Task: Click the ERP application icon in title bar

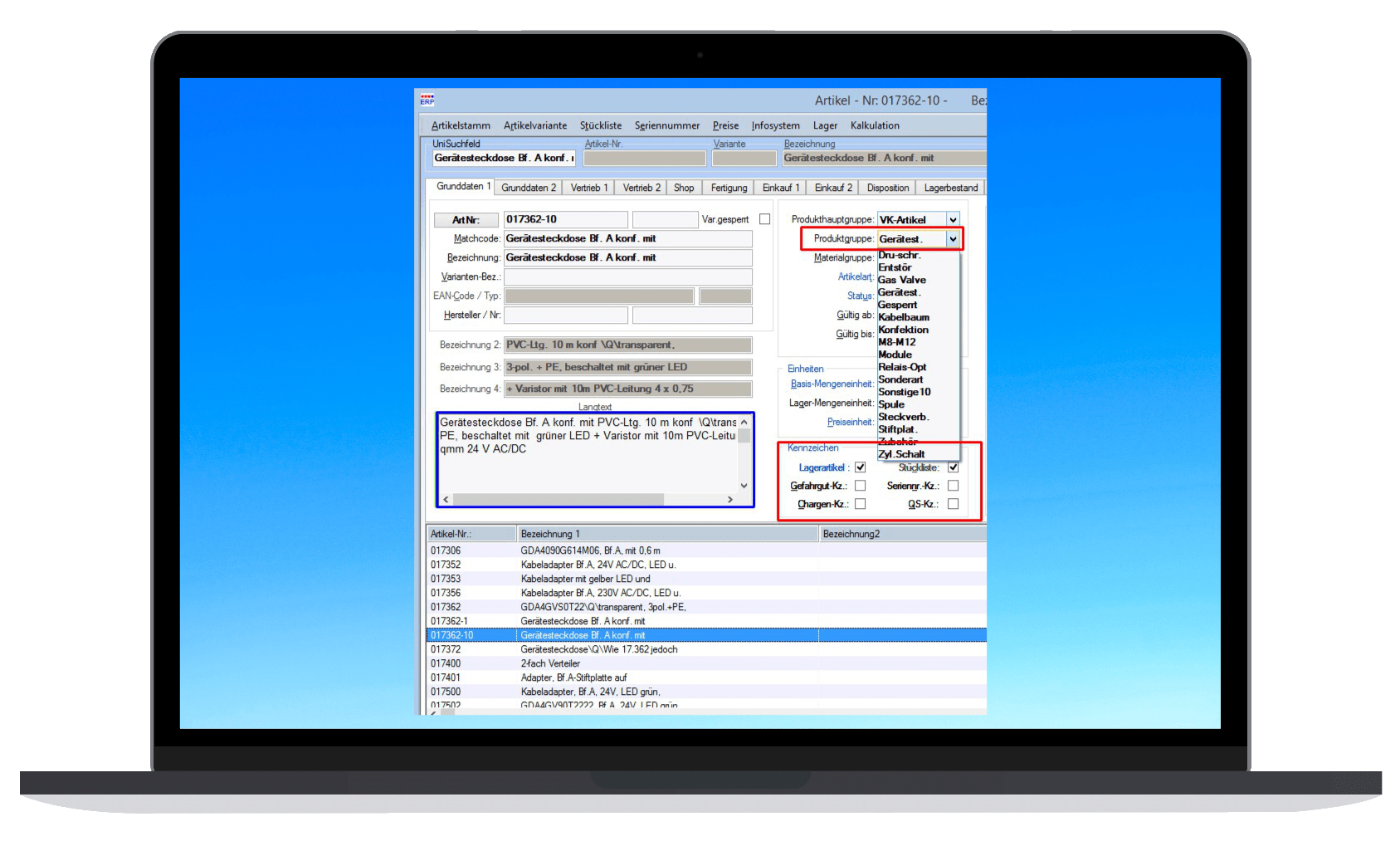Action: click(427, 100)
